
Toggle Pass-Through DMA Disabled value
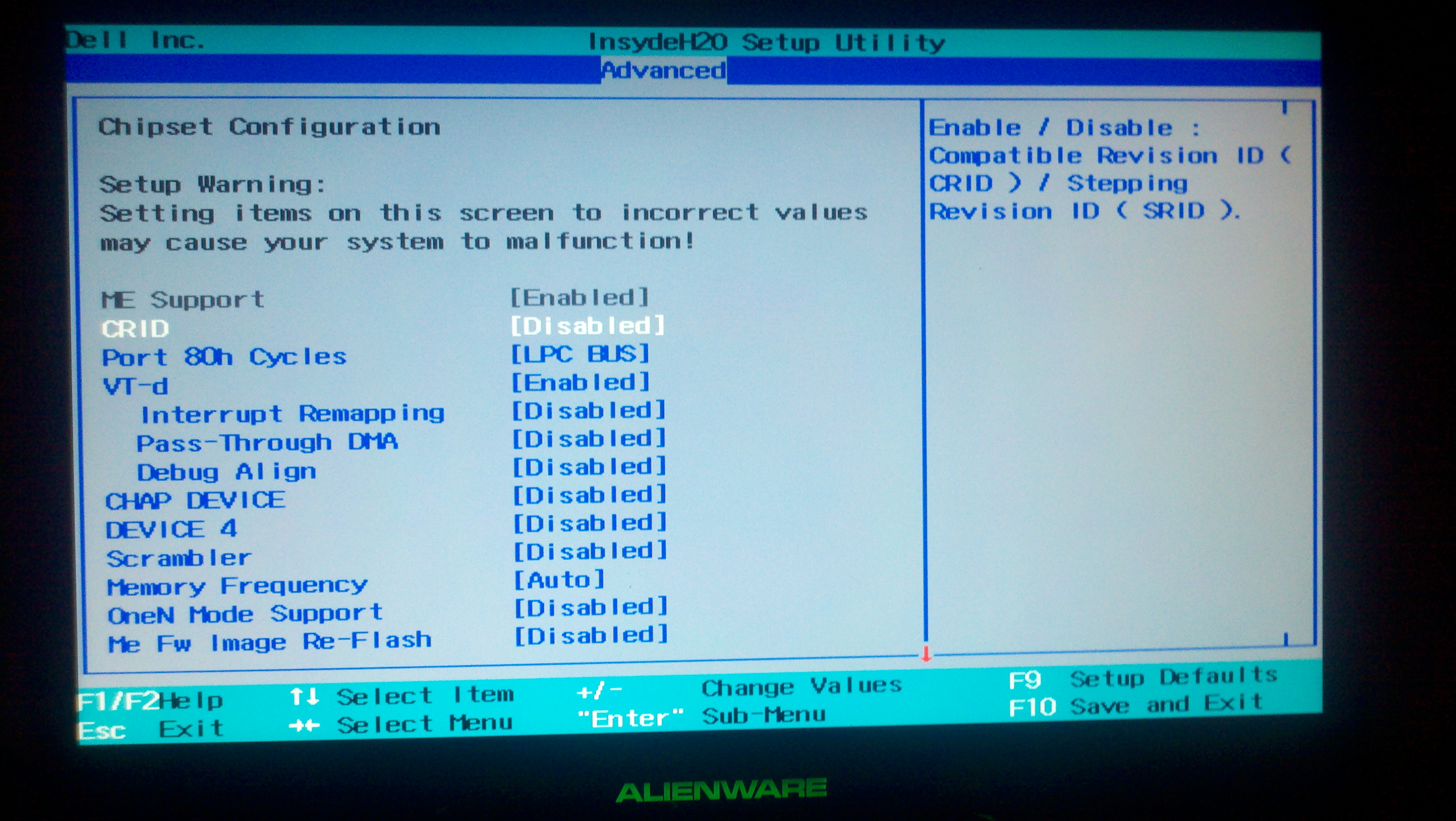590,439
